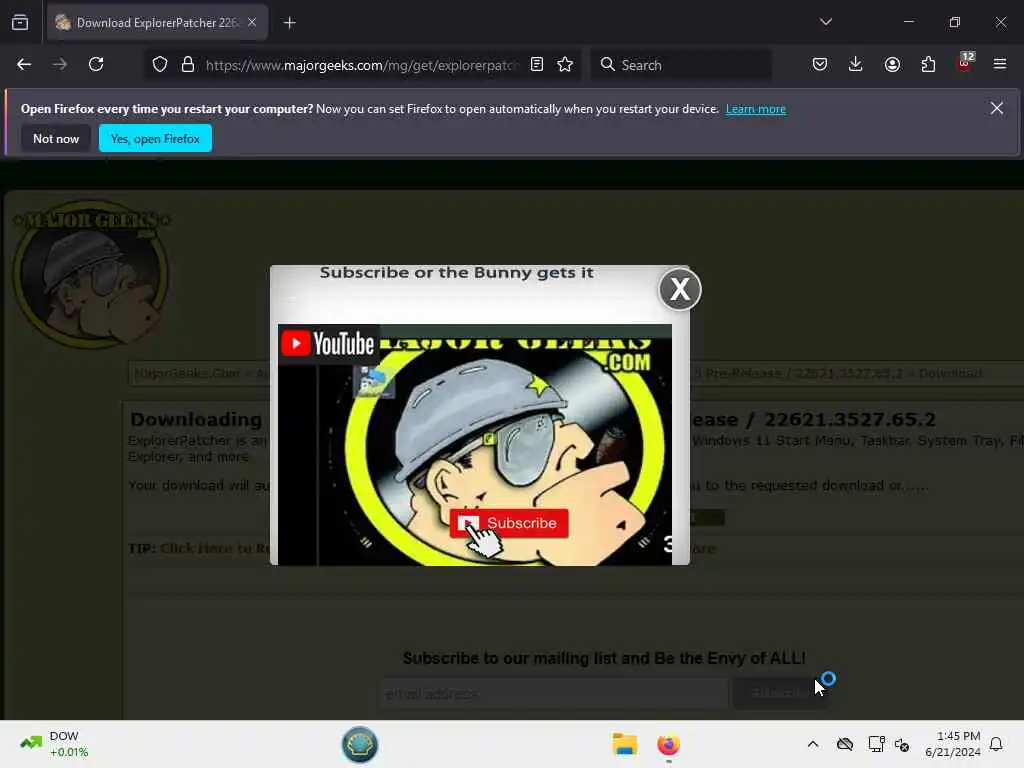Click the email address field
This screenshot has width=1024, height=768.
click(x=554, y=694)
